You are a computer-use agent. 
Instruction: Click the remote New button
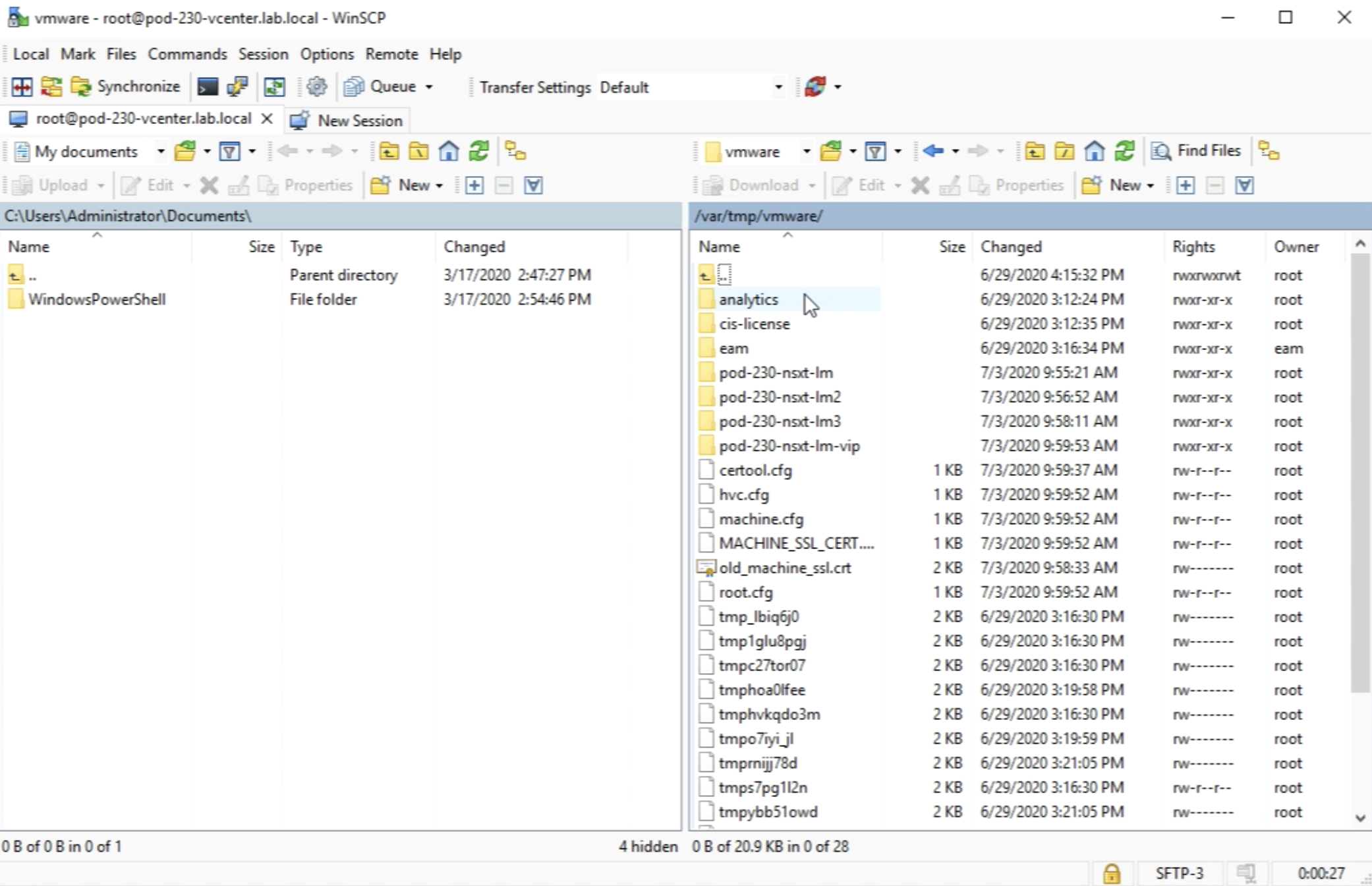(x=1118, y=185)
